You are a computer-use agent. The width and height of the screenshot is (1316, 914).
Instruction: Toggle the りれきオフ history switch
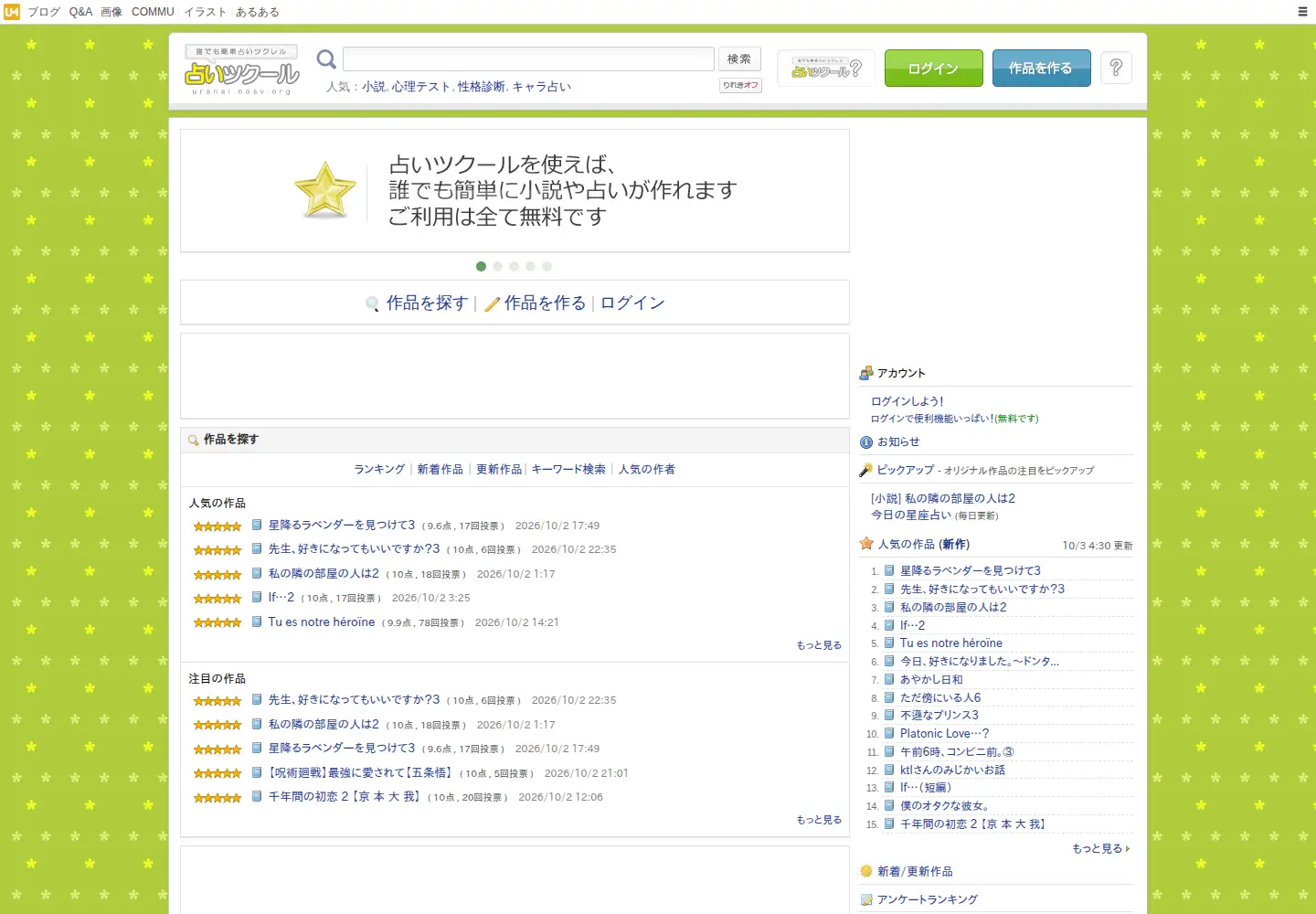click(740, 85)
